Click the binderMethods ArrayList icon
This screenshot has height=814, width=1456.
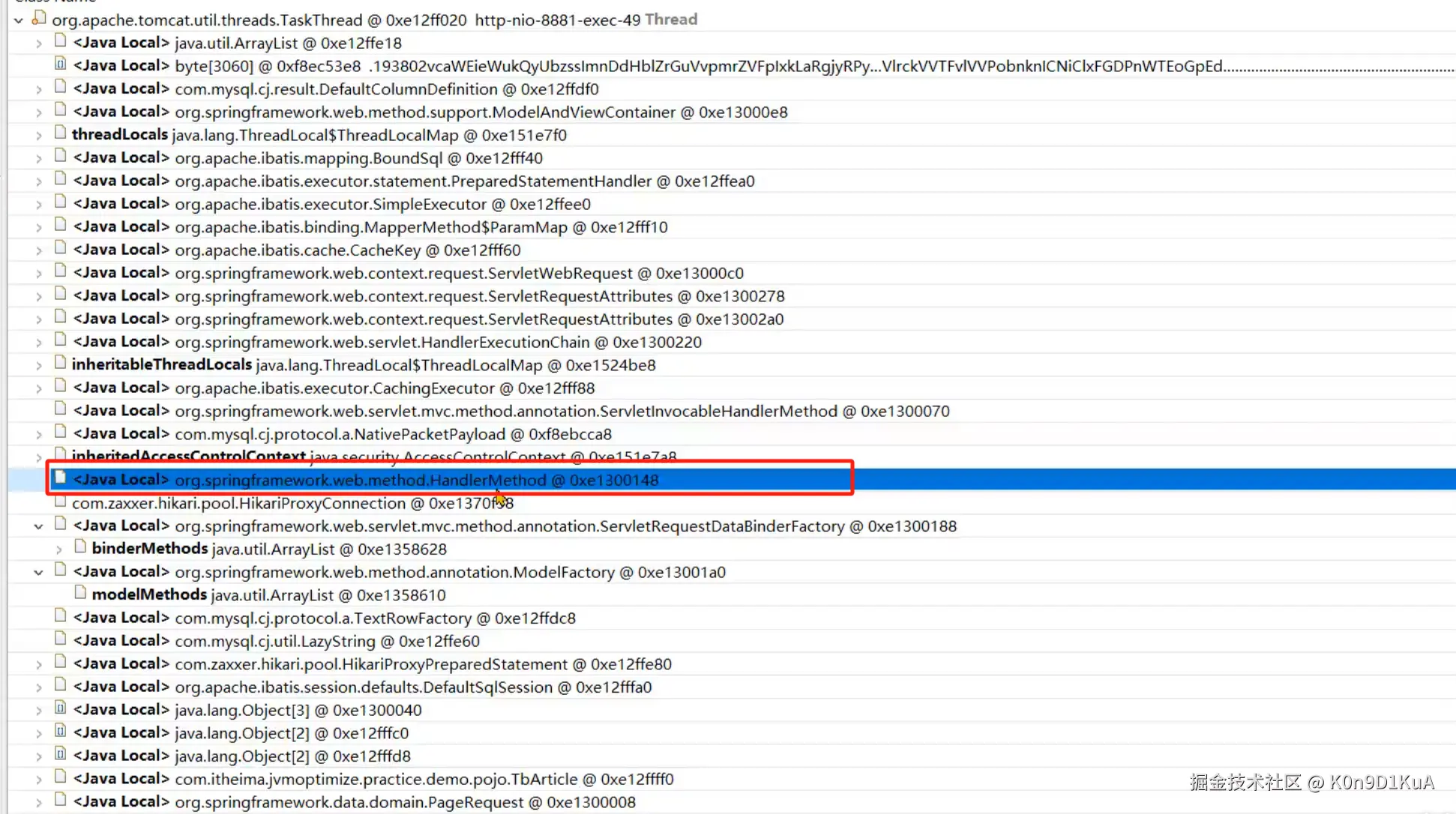(x=80, y=547)
